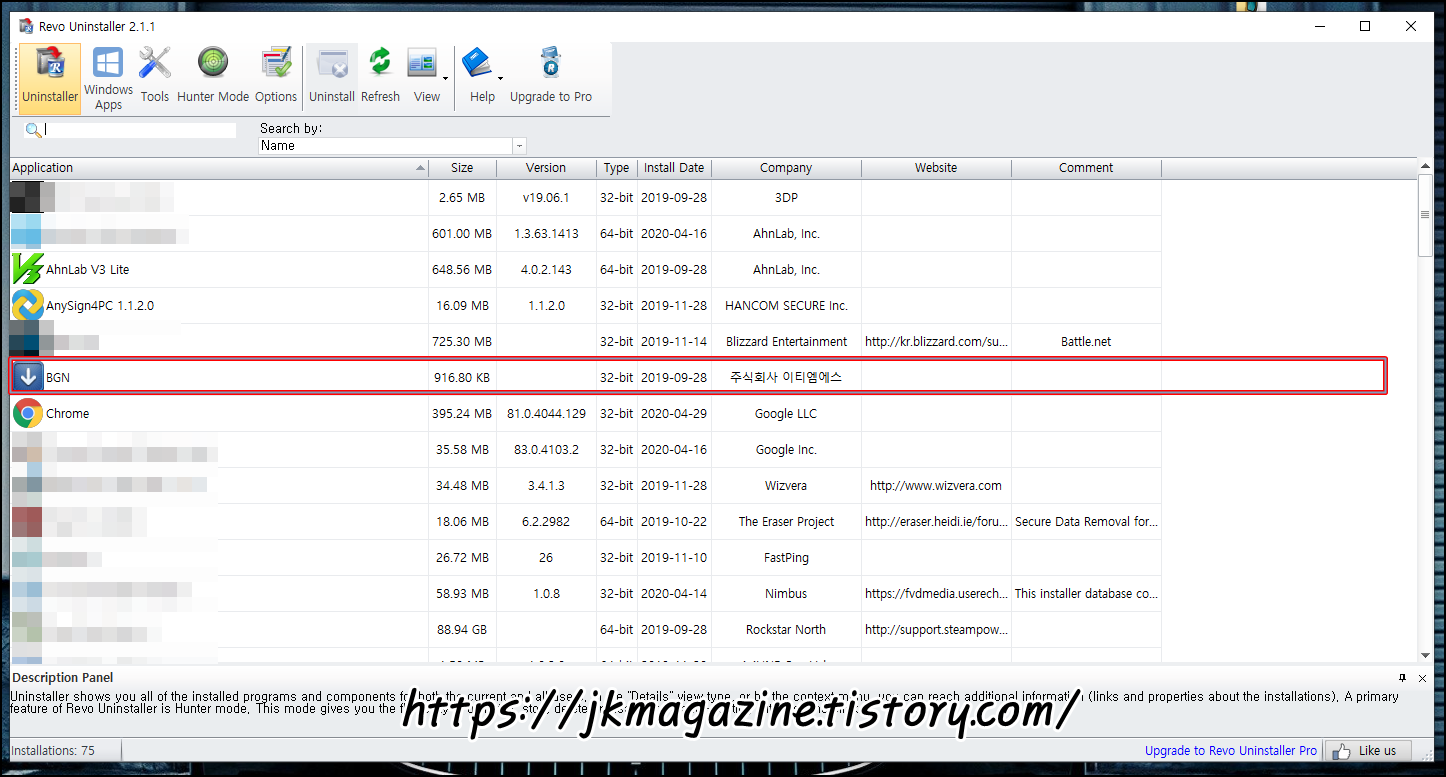This screenshot has width=1446, height=777.
Task: Select the AnySign4PC 1.1.2.0 row
Action: click(586, 305)
